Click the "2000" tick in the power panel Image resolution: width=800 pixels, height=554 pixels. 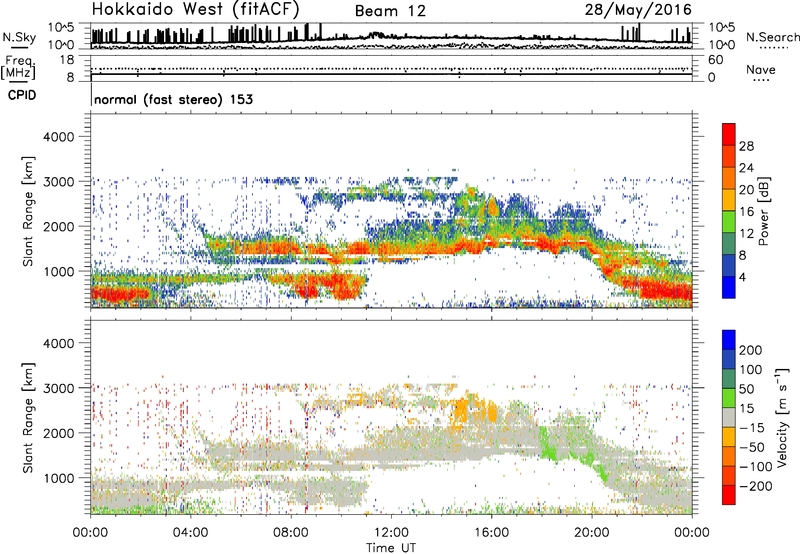point(59,226)
